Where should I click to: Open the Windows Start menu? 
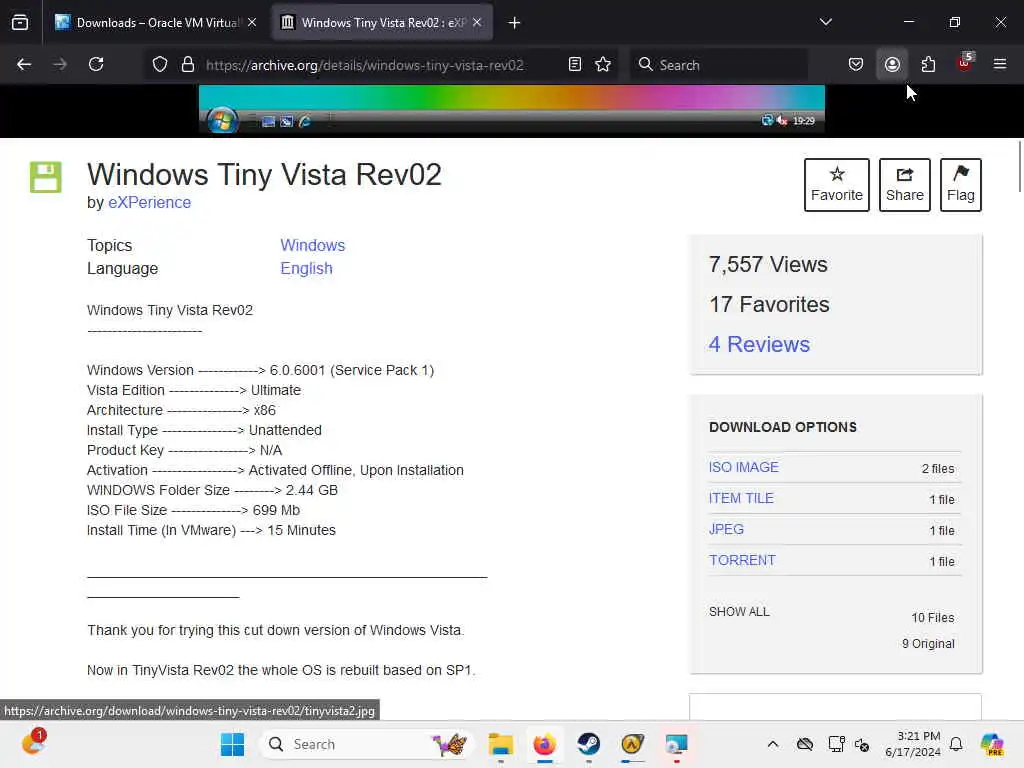[x=232, y=744]
